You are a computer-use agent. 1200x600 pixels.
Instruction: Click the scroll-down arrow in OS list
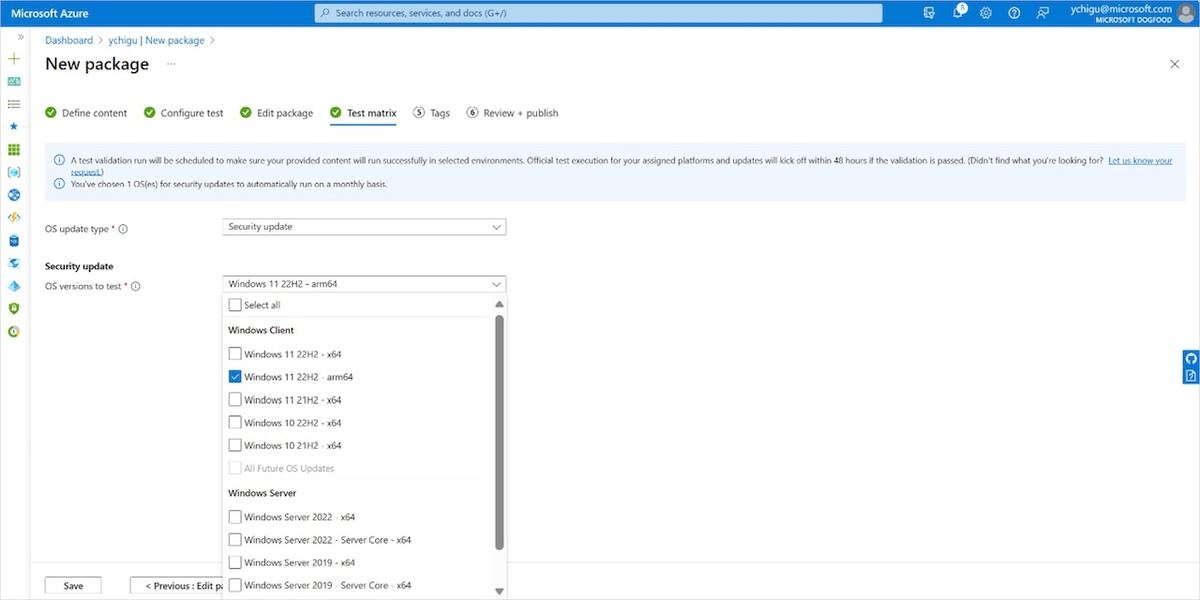pyautogui.click(x=500, y=591)
